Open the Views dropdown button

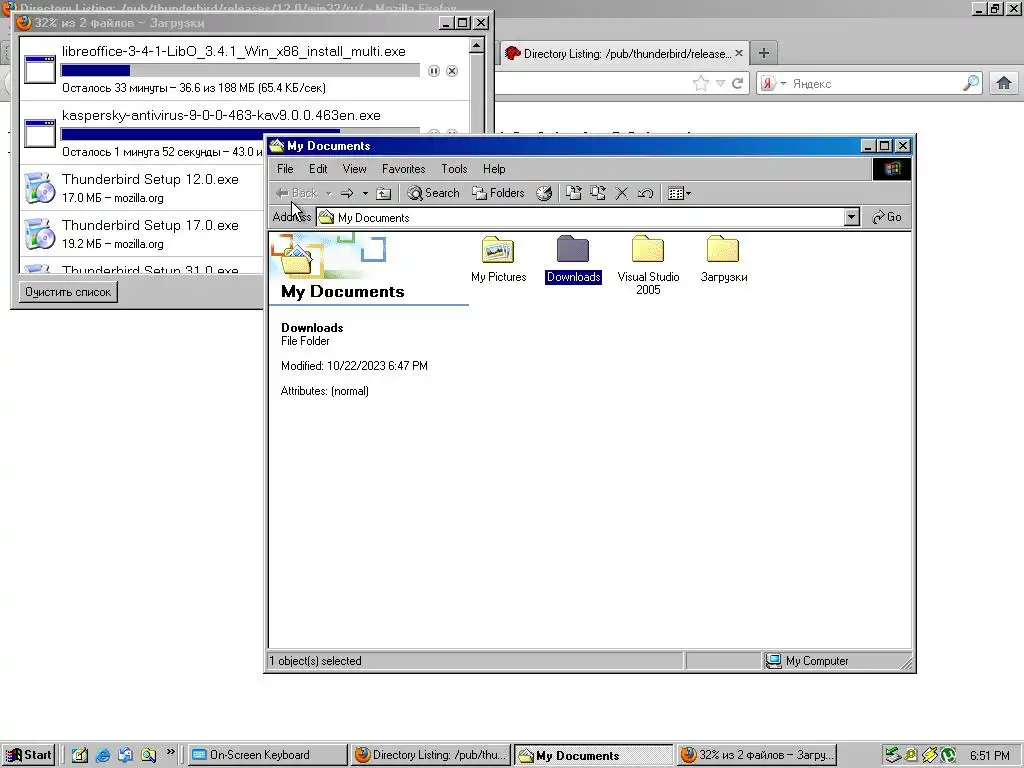(x=679, y=193)
